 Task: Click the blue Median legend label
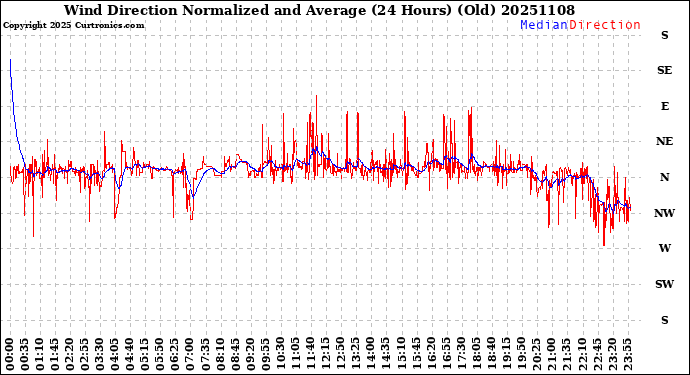click(x=544, y=25)
